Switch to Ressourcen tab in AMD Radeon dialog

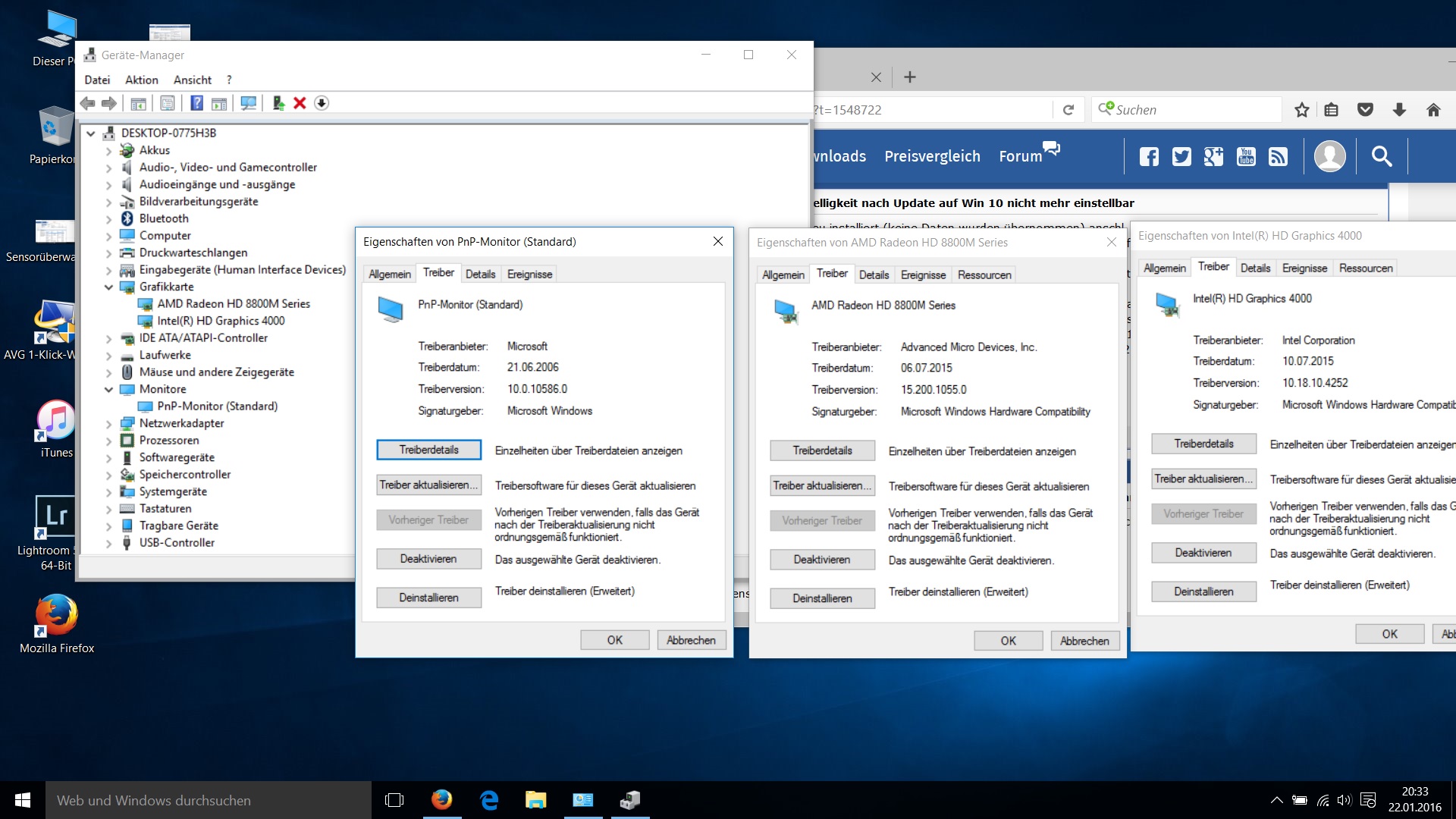pyautogui.click(x=984, y=275)
